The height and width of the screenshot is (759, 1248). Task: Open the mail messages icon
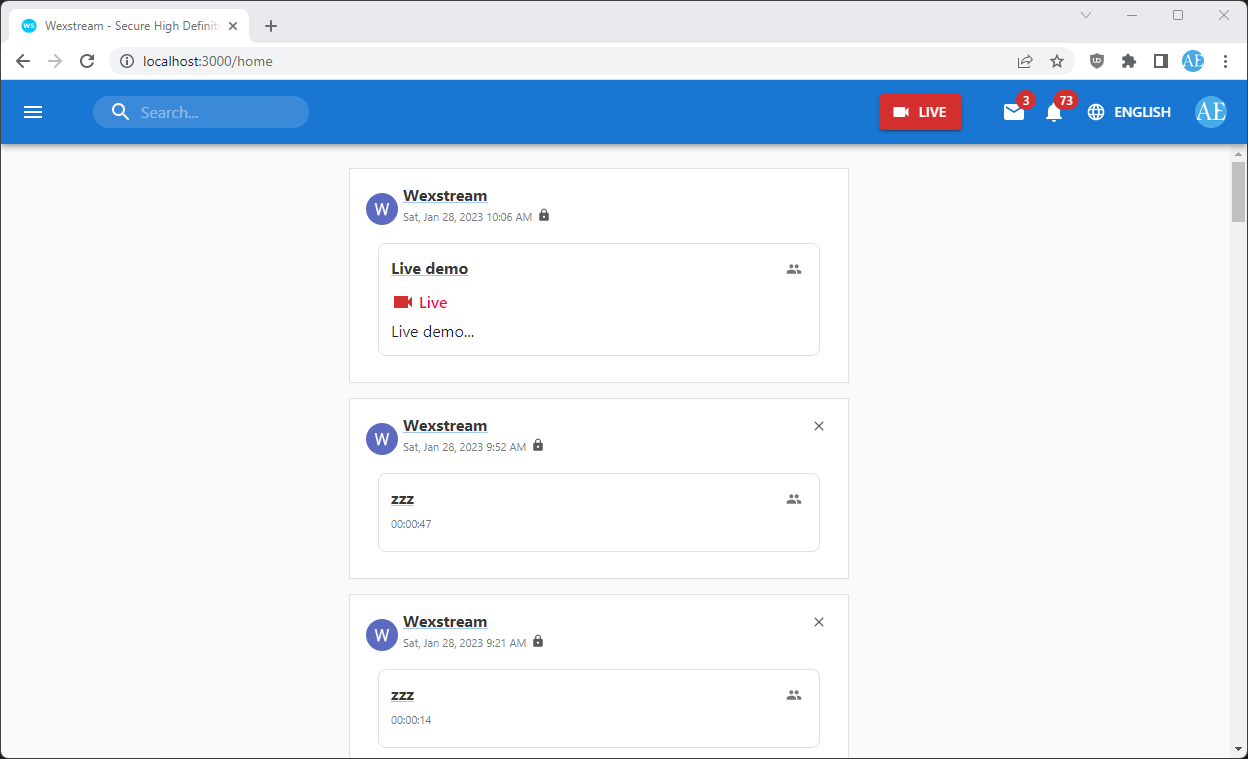(1014, 112)
